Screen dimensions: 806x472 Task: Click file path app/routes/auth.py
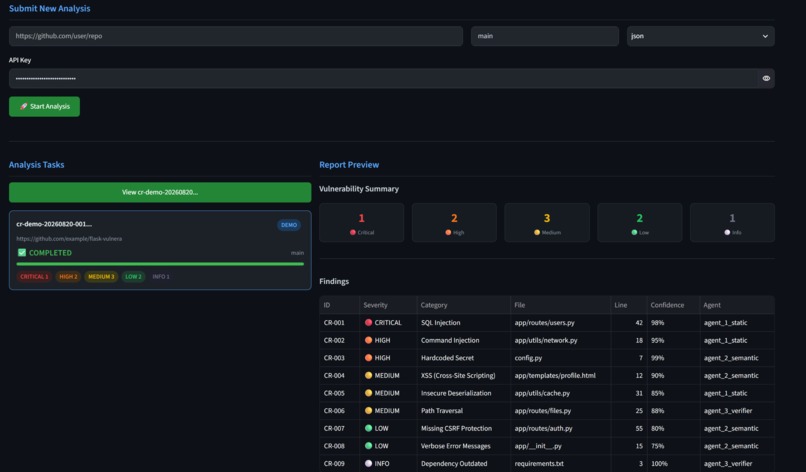tap(543, 428)
